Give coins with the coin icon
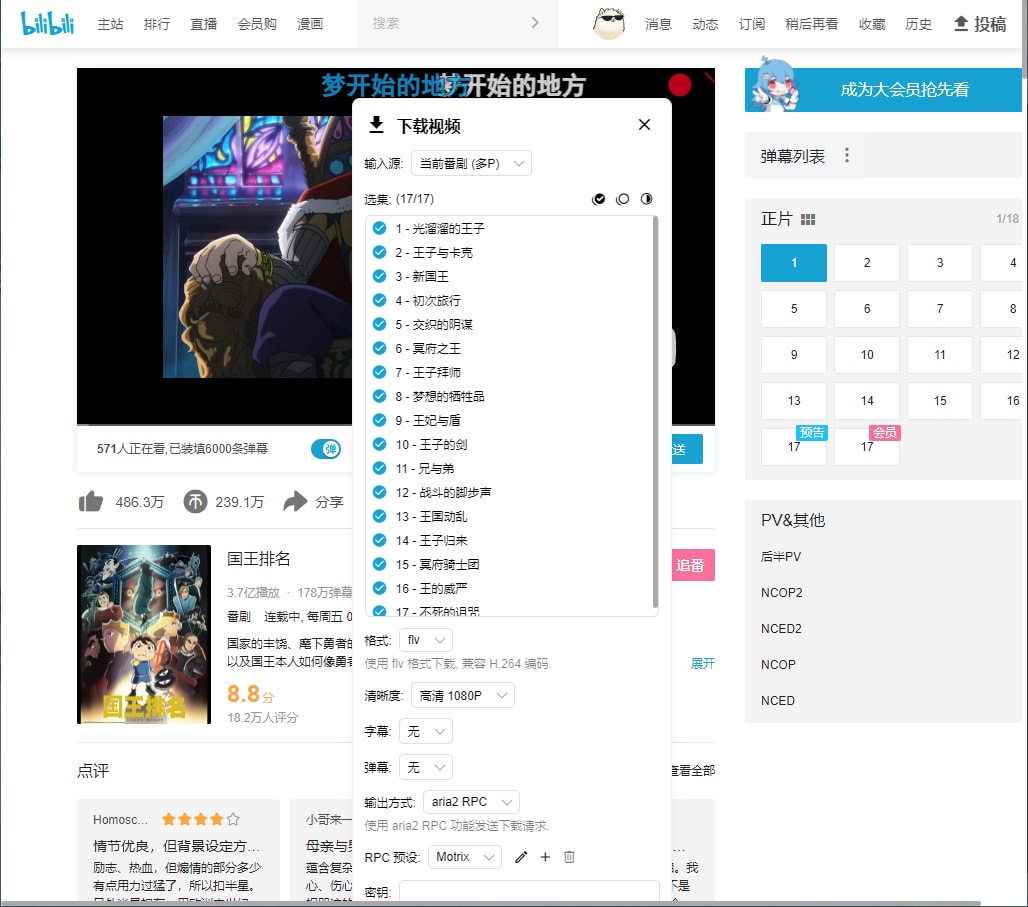 pos(195,502)
